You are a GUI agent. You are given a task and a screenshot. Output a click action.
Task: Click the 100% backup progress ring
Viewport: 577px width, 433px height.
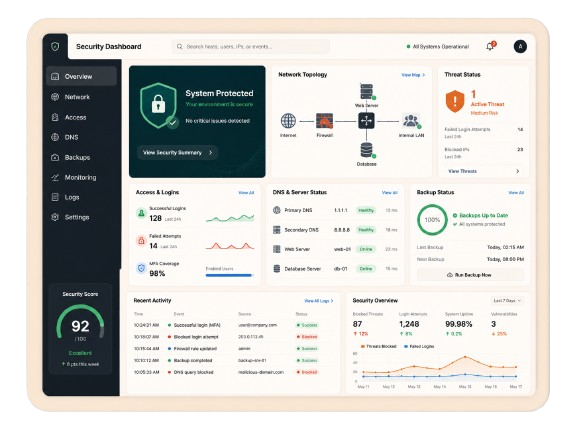tap(432, 220)
